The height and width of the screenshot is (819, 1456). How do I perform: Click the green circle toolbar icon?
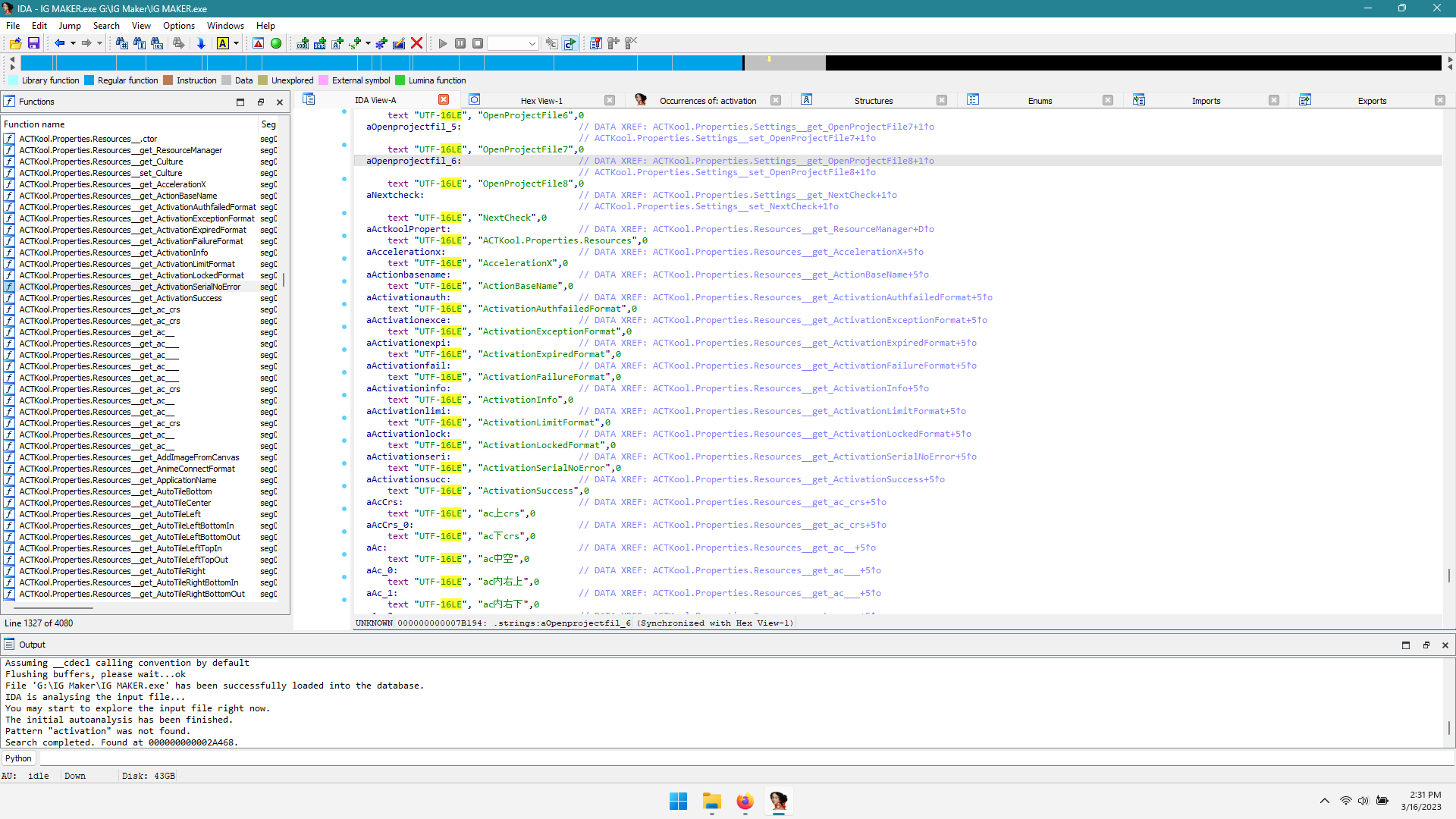[x=276, y=43]
